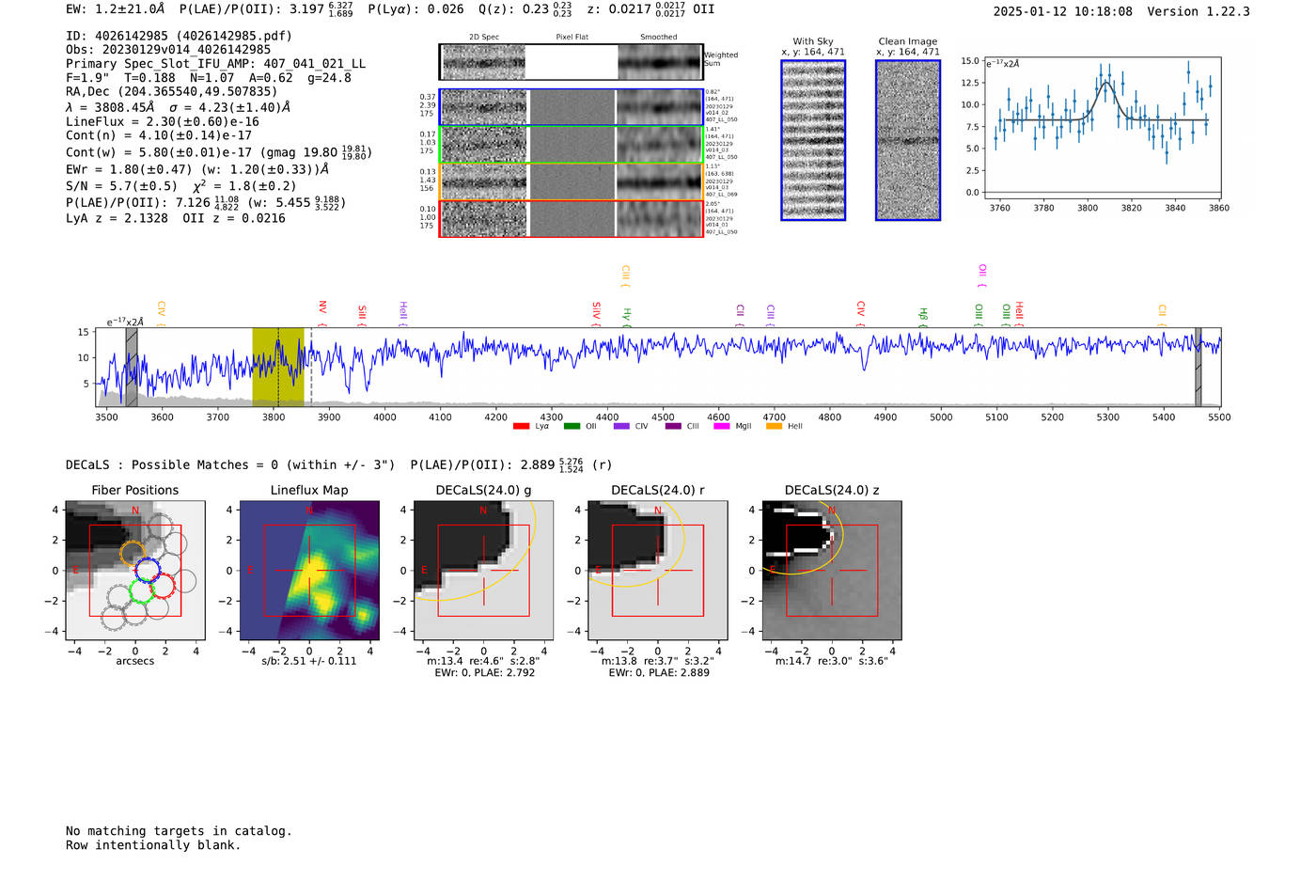Image resolution: width=1316 pixels, height=896 pixels.
Task: Click the red Lyα legend swatch
Action: 521,427
